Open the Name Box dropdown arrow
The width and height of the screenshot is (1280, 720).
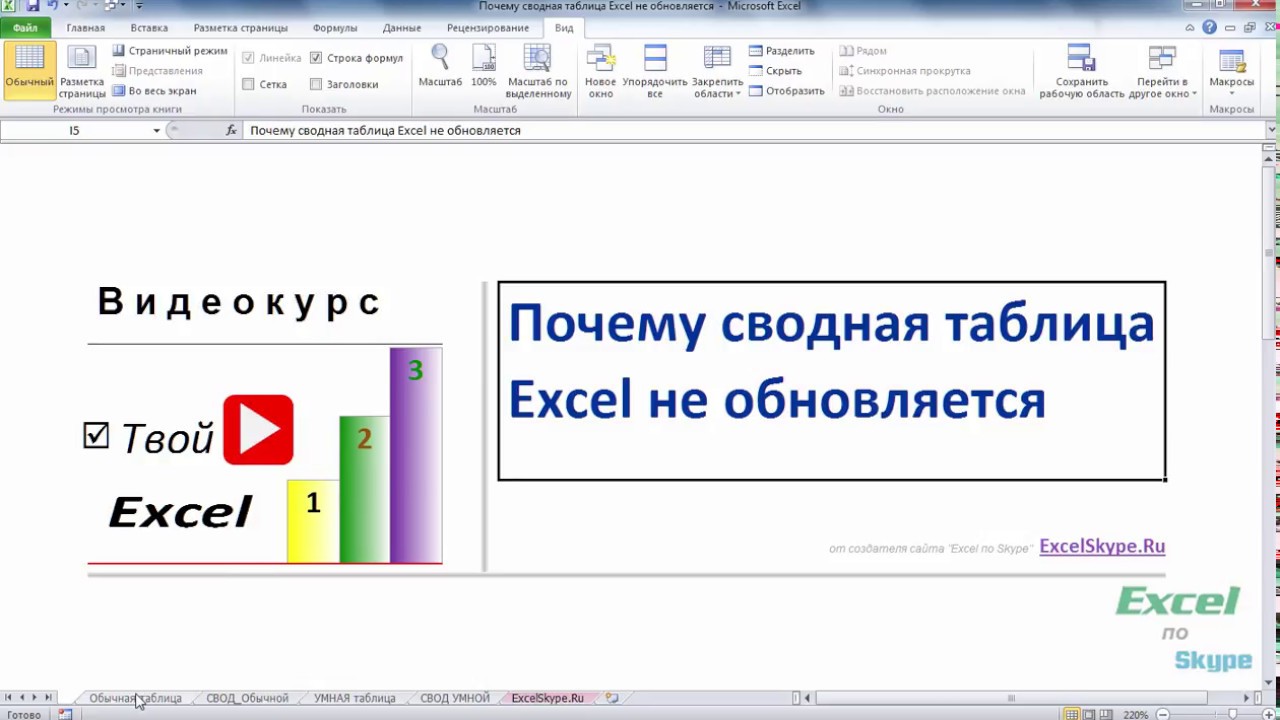pos(156,131)
